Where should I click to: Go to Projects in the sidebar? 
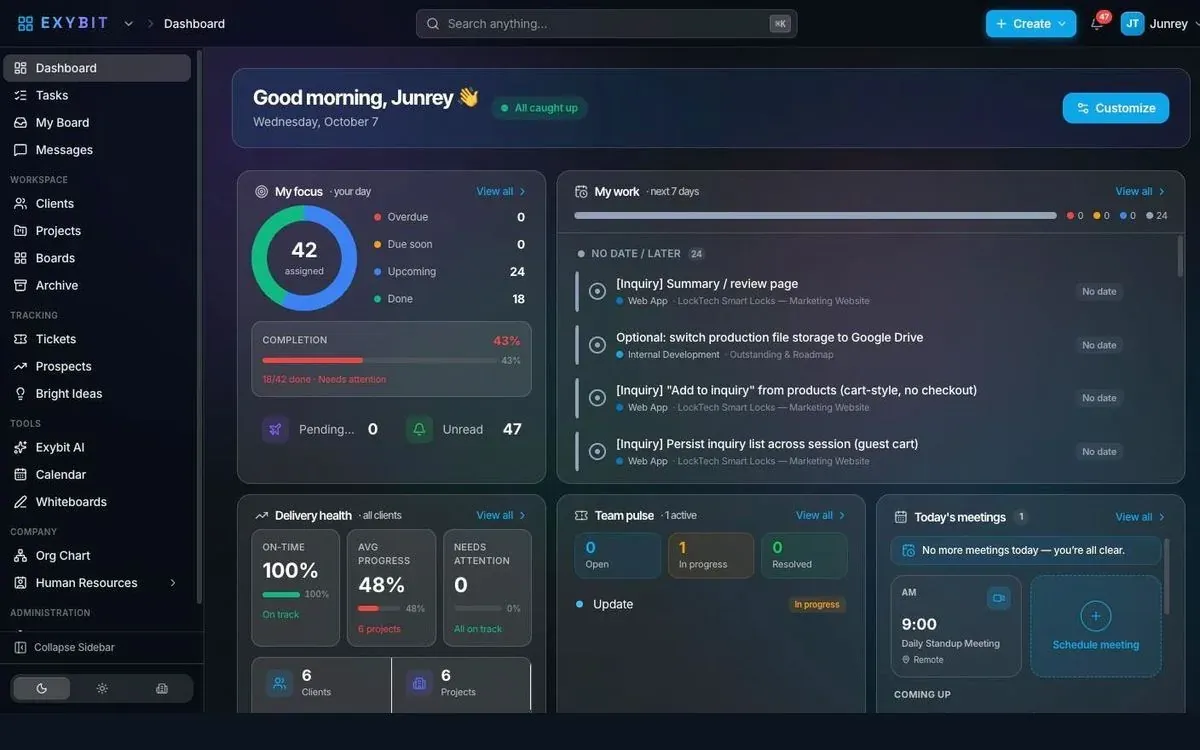97,230
